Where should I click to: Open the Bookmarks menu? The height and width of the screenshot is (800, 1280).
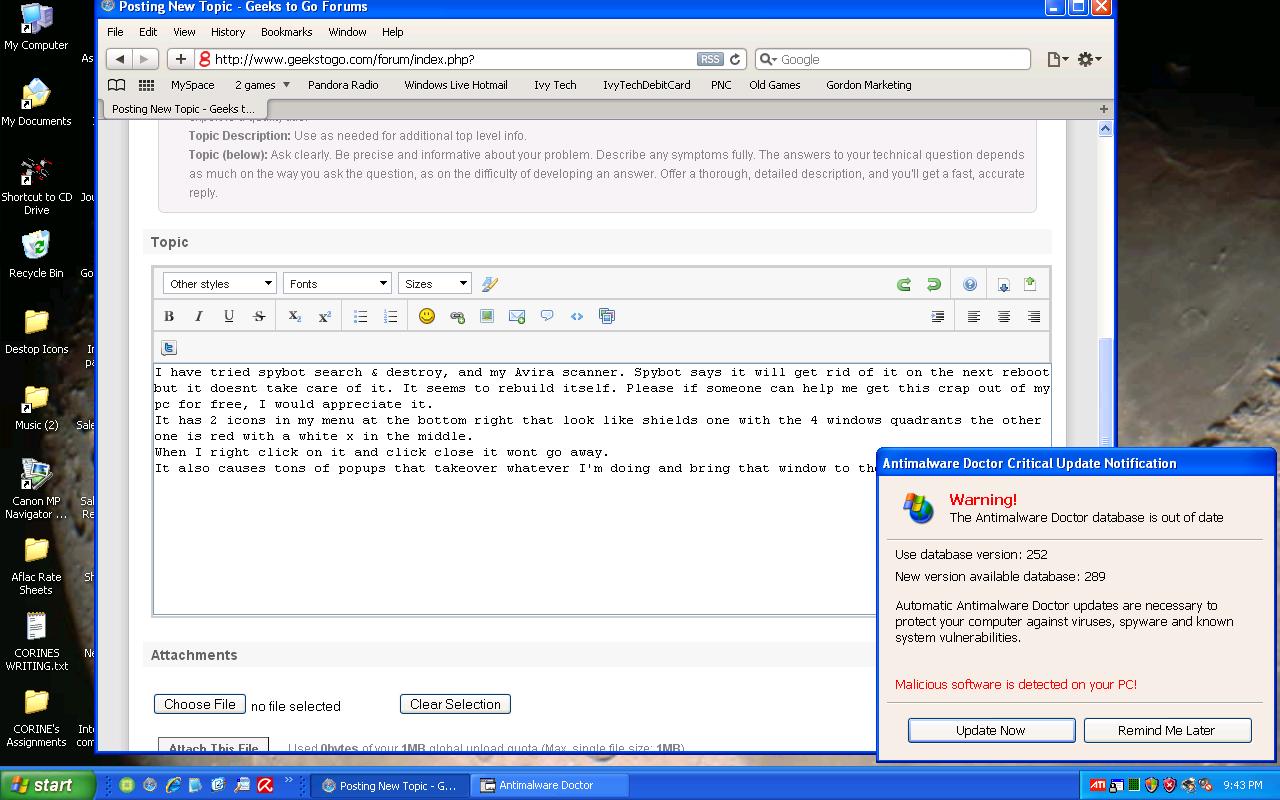pos(286,32)
